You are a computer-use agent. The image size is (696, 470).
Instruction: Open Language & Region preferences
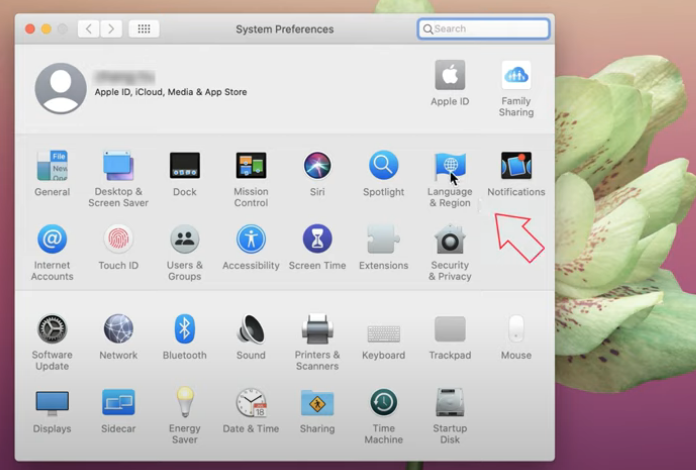pos(449,167)
